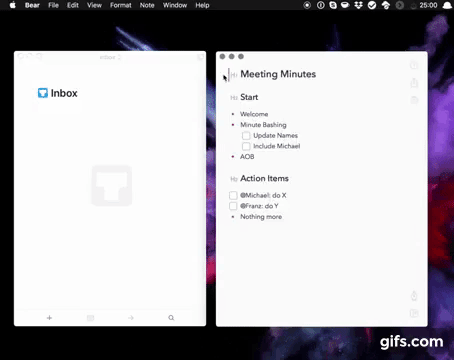Open the Window menu
Viewport: 454px width, 360px height.
pyautogui.click(x=175, y=5)
